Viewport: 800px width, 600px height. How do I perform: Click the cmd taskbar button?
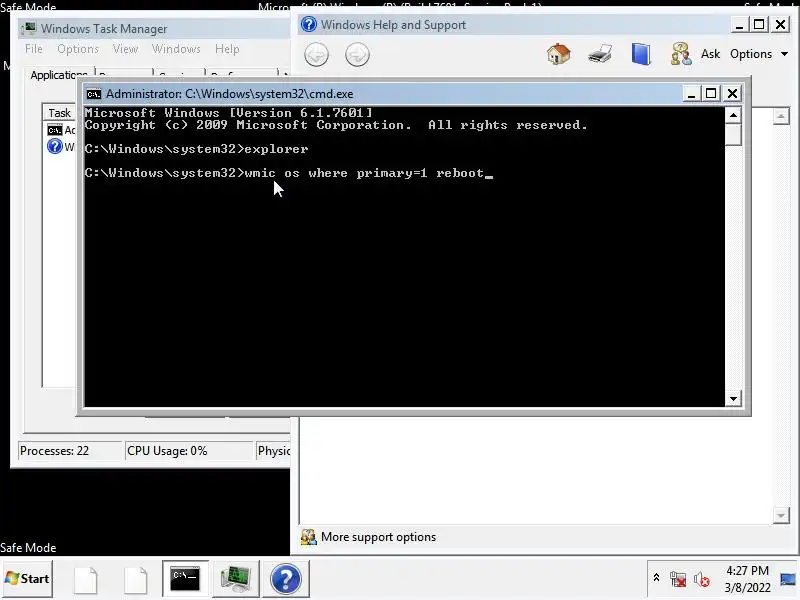(185, 579)
